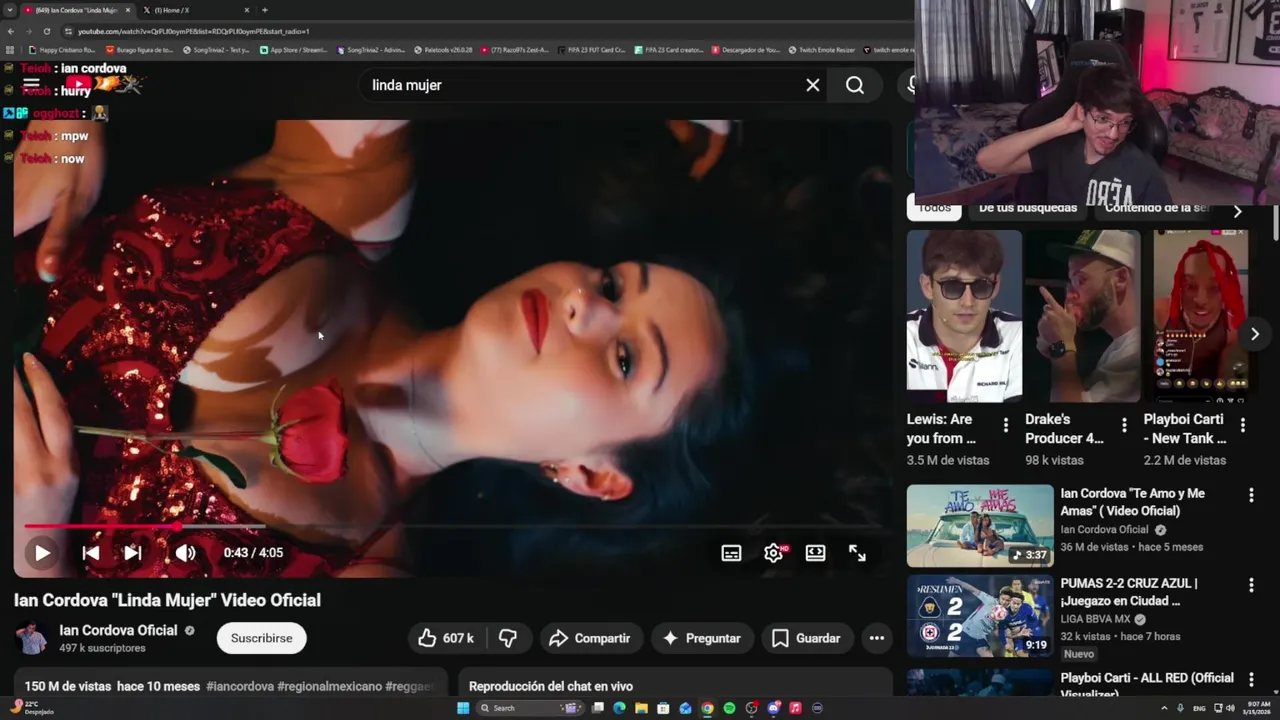Skip to the previous video

click(x=90, y=553)
